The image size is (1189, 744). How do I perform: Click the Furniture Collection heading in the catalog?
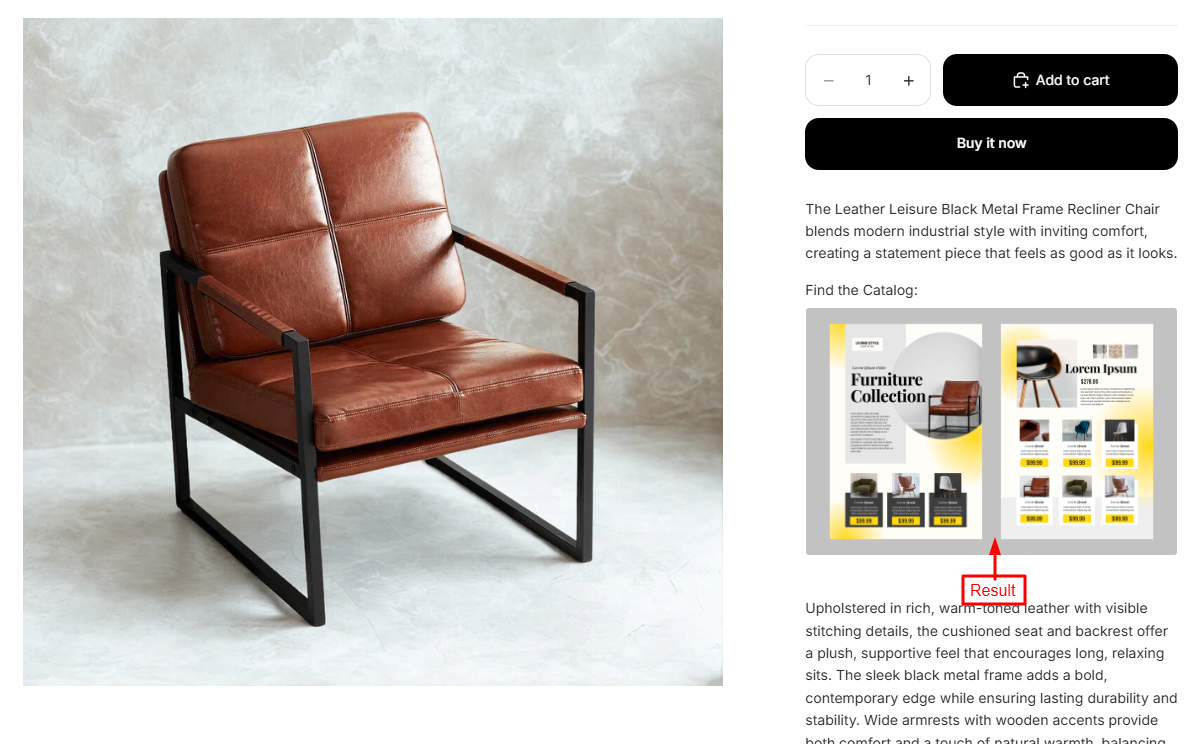coord(888,388)
